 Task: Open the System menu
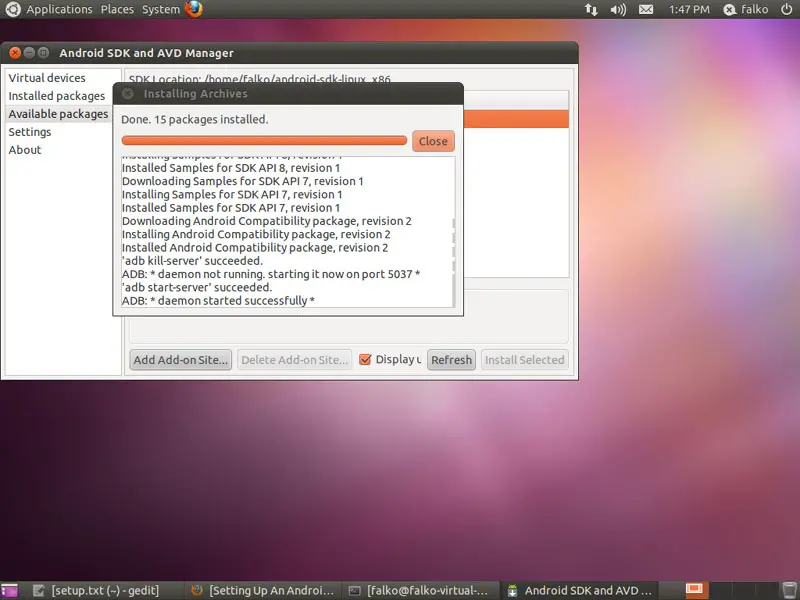(x=160, y=9)
